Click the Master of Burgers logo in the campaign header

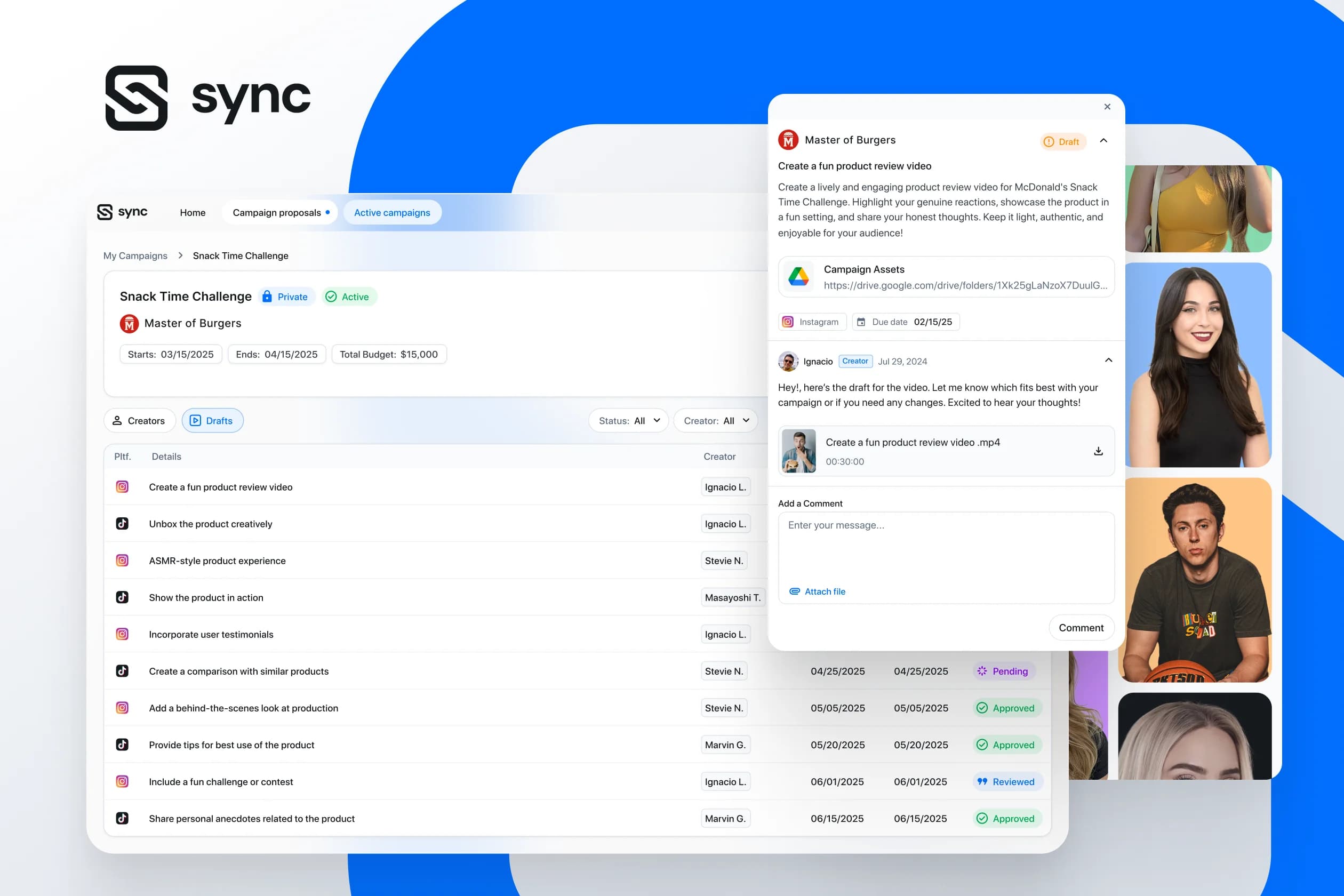(x=129, y=323)
